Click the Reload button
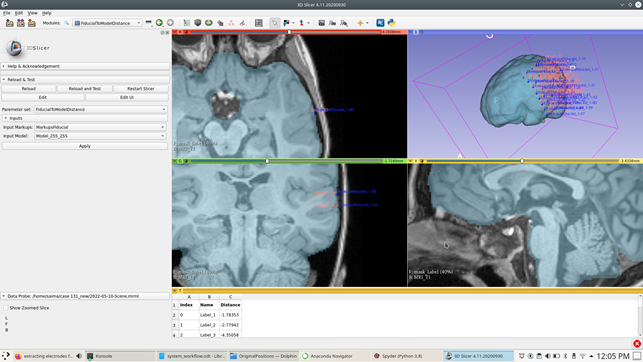Image resolution: width=643 pixels, height=362 pixels. pyautogui.click(x=29, y=89)
